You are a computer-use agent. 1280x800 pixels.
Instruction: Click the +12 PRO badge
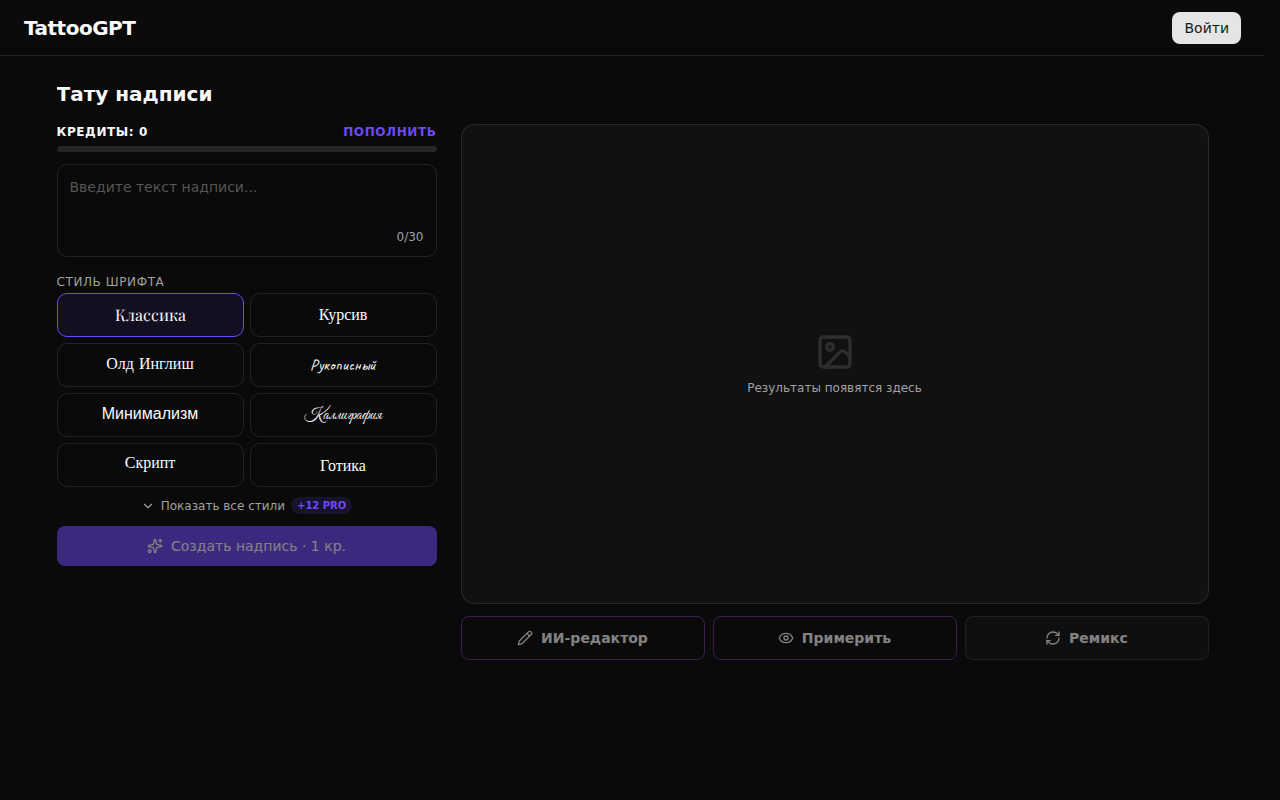(321, 506)
